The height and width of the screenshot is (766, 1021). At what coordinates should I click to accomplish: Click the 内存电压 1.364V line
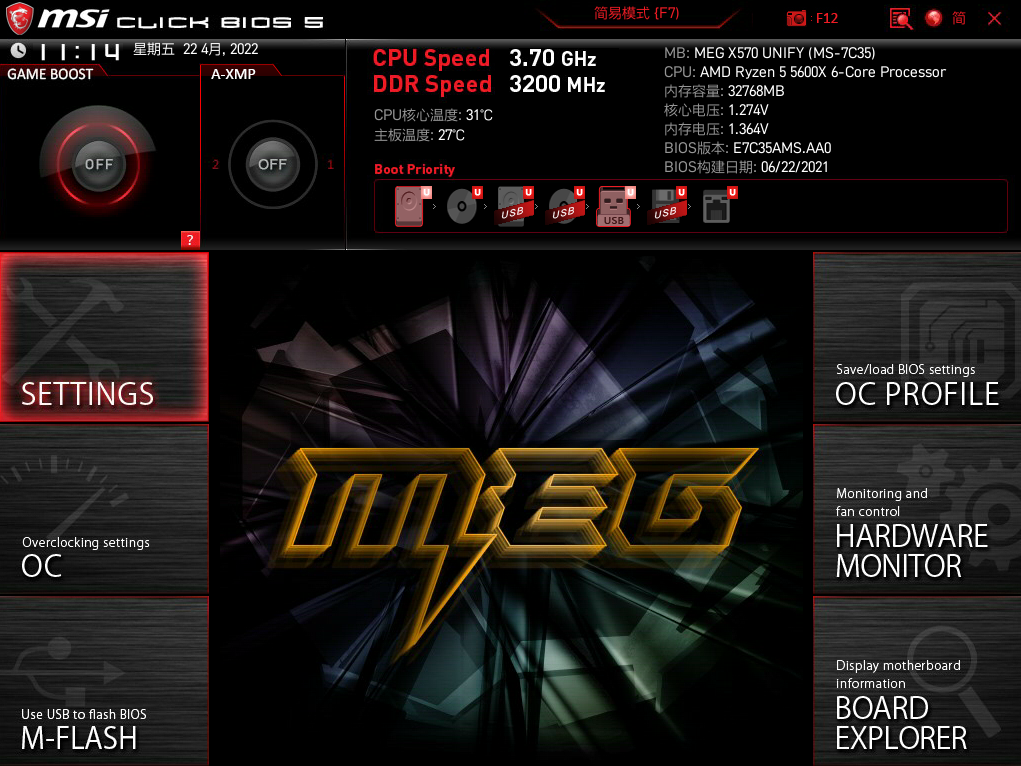coord(716,128)
